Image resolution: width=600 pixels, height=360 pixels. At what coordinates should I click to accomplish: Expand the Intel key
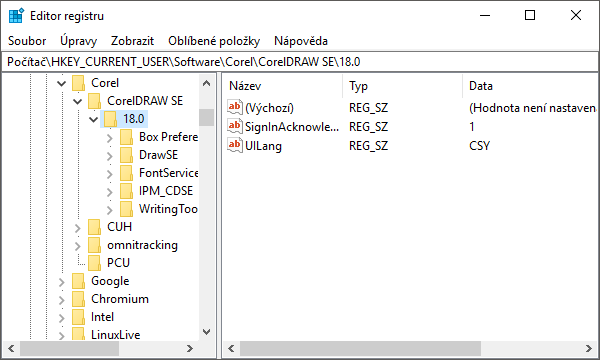(62, 318)
